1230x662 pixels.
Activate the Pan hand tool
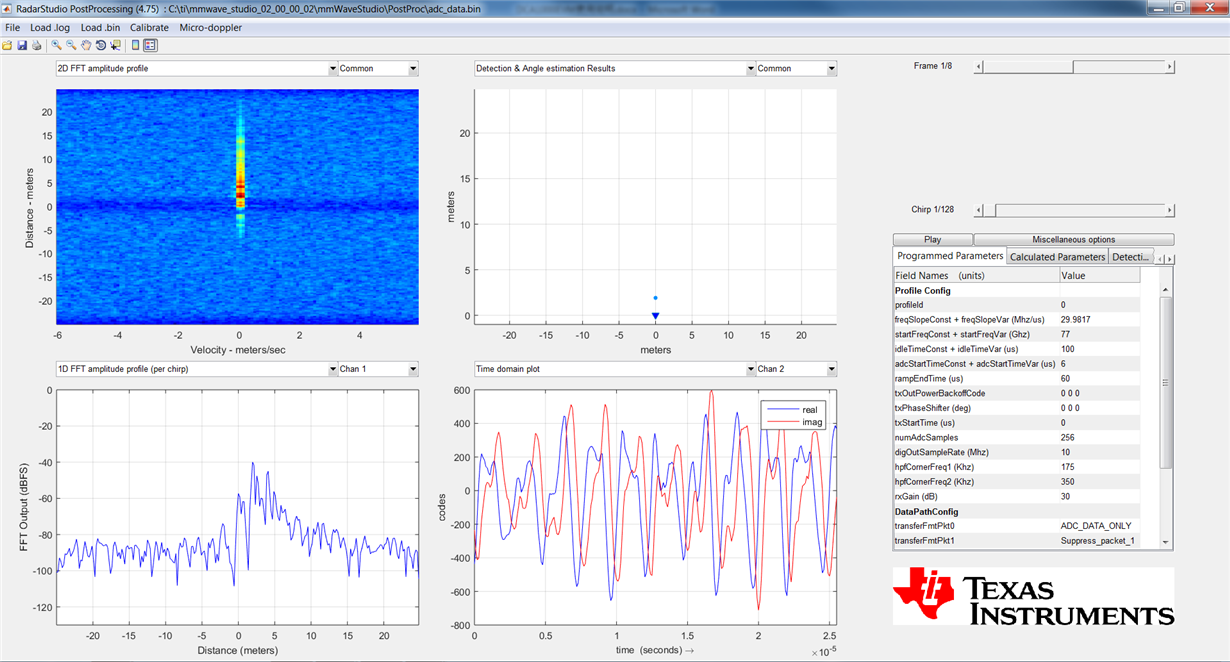point(86,45)
